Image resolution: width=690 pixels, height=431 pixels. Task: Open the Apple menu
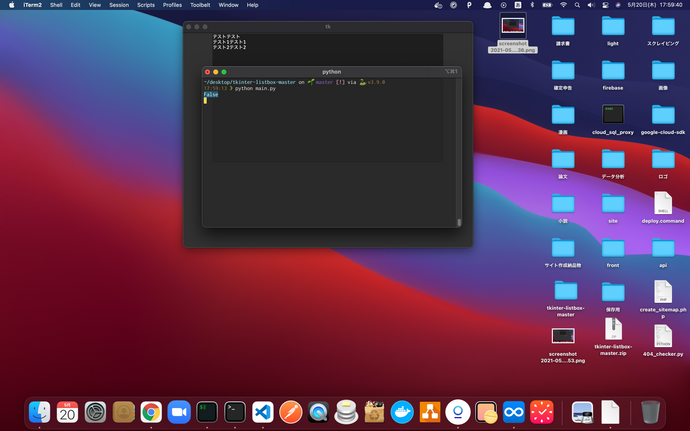coord(12,5)
